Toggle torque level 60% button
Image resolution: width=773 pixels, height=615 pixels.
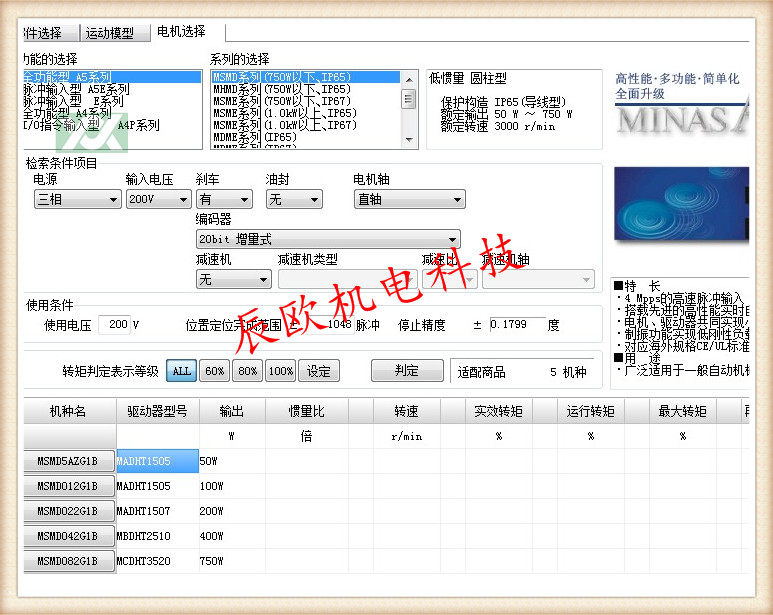tap(214, 371)
